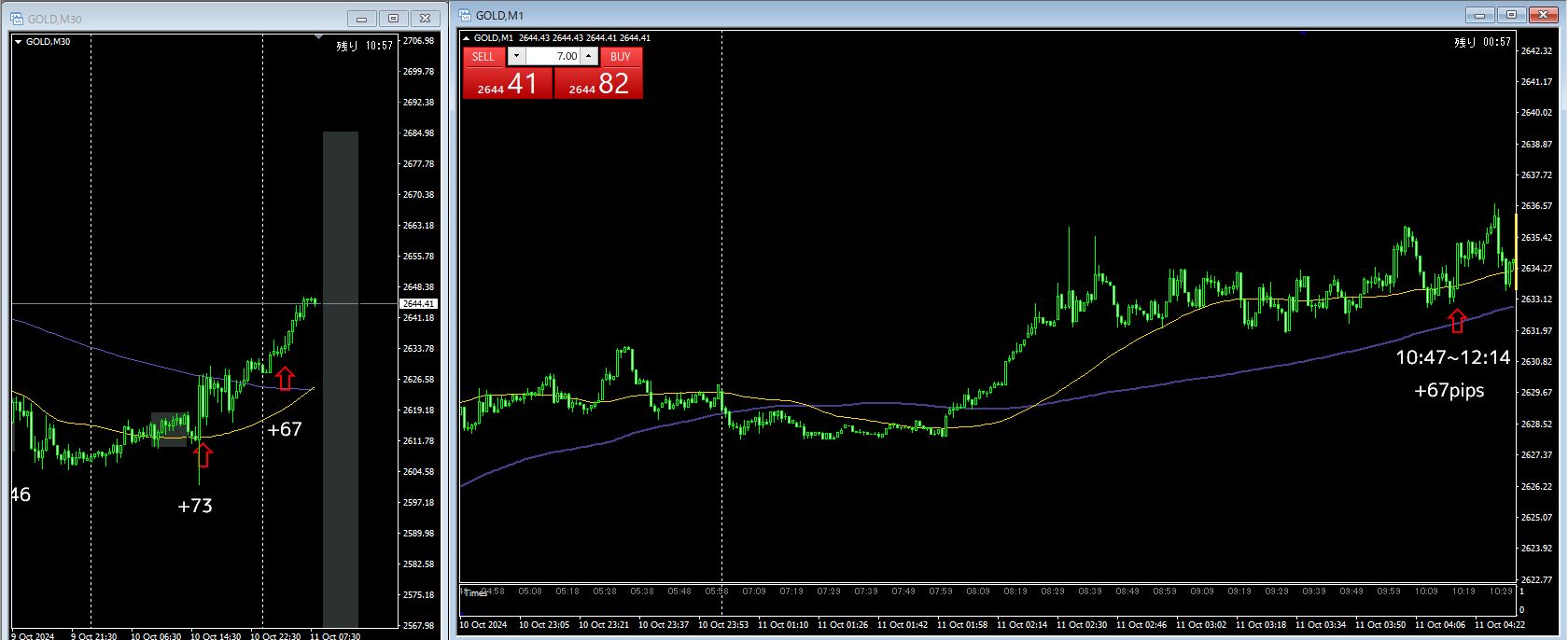Click the 11 Oct 04:22 time label on M1
The width and height of the screenshot is (1568, 640).
point(1500,625)
